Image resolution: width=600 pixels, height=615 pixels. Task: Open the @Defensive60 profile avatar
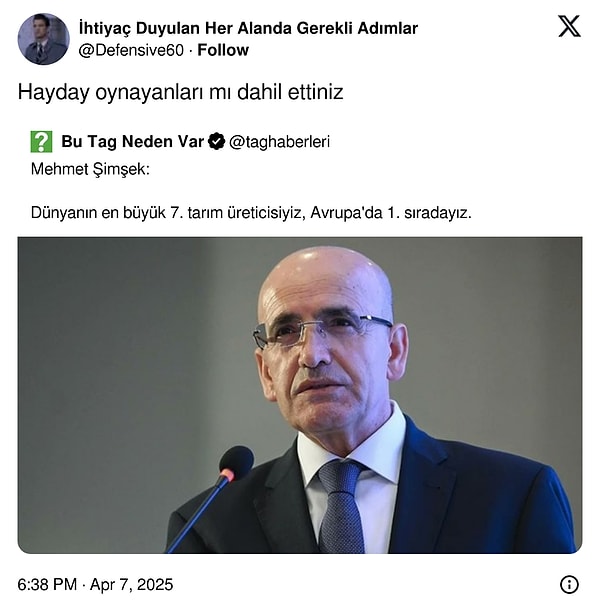click(44, 39)
